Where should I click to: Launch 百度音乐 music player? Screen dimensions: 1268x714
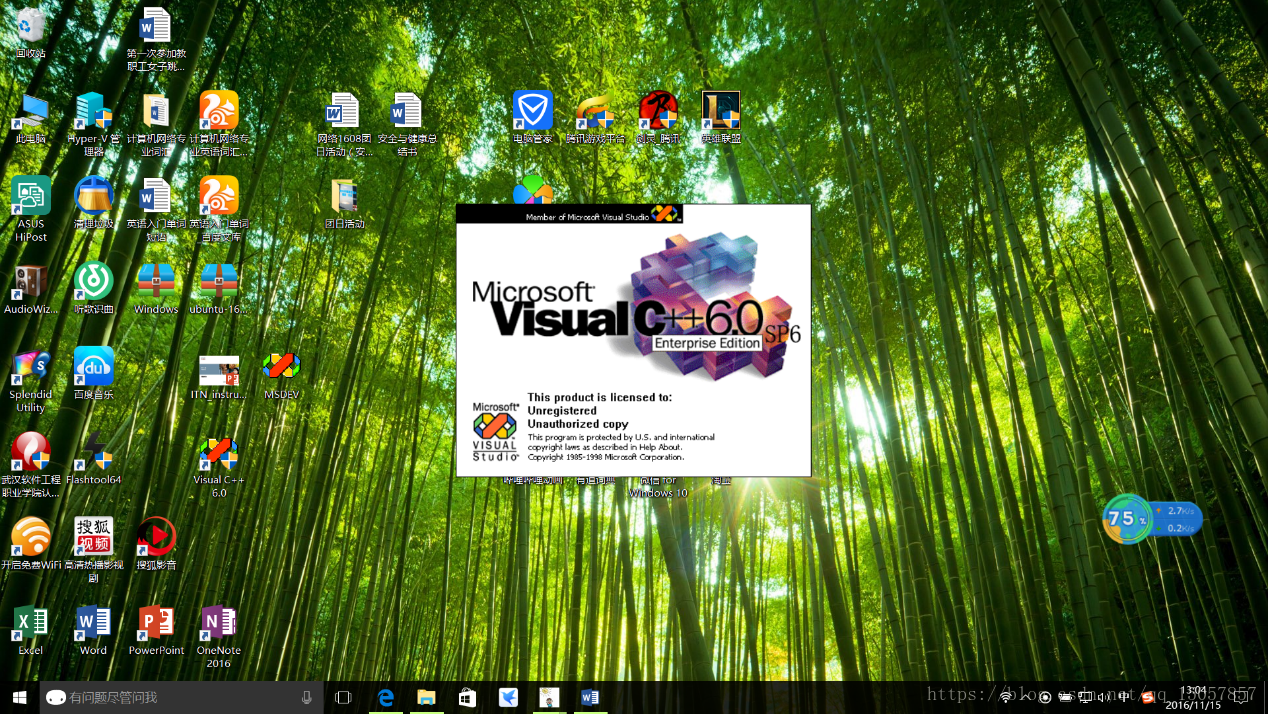coord(93,366)
